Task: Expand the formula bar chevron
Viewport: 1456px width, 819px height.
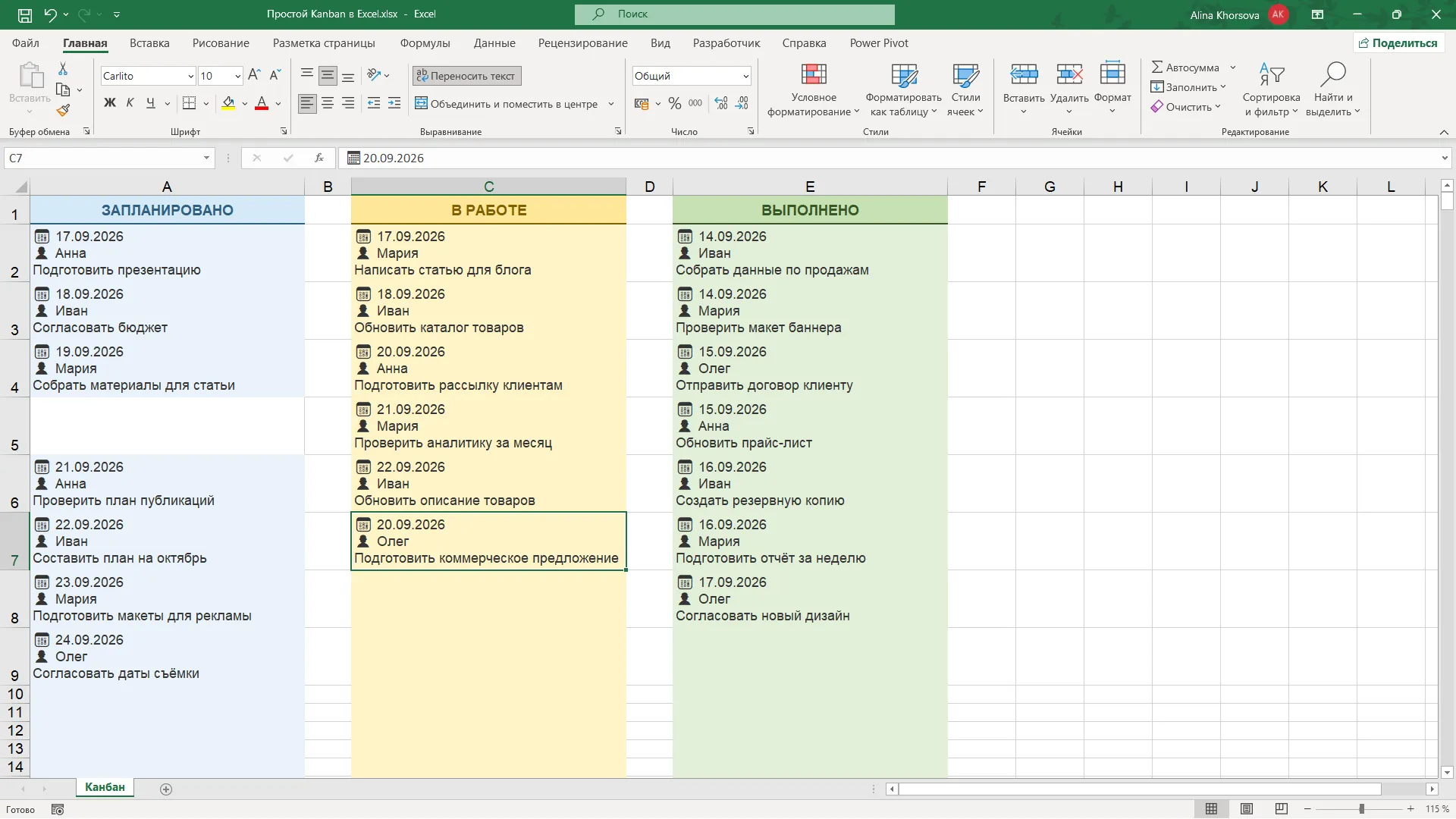Action: [x=1445, y=158]
